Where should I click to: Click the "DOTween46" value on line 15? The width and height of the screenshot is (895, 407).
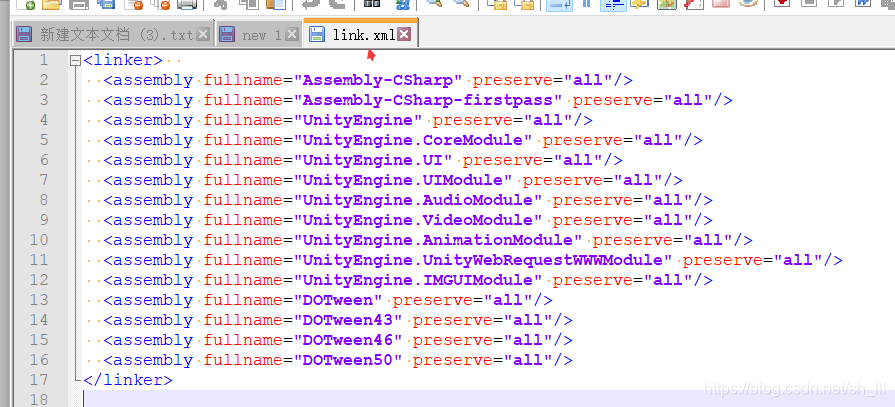[348, 340]
